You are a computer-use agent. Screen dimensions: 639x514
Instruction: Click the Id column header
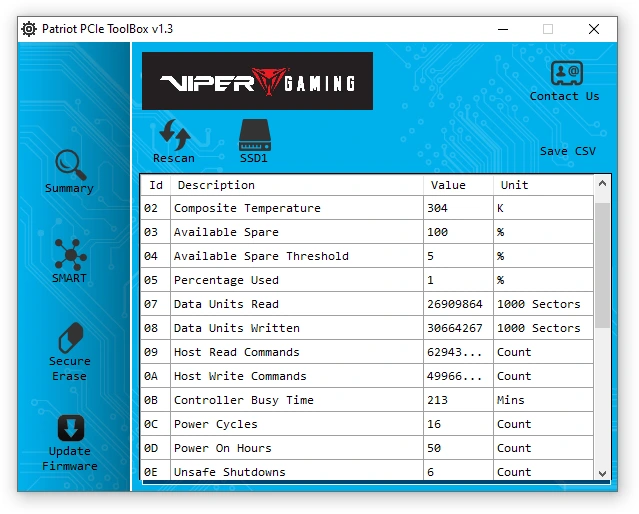tap(156, 185)
